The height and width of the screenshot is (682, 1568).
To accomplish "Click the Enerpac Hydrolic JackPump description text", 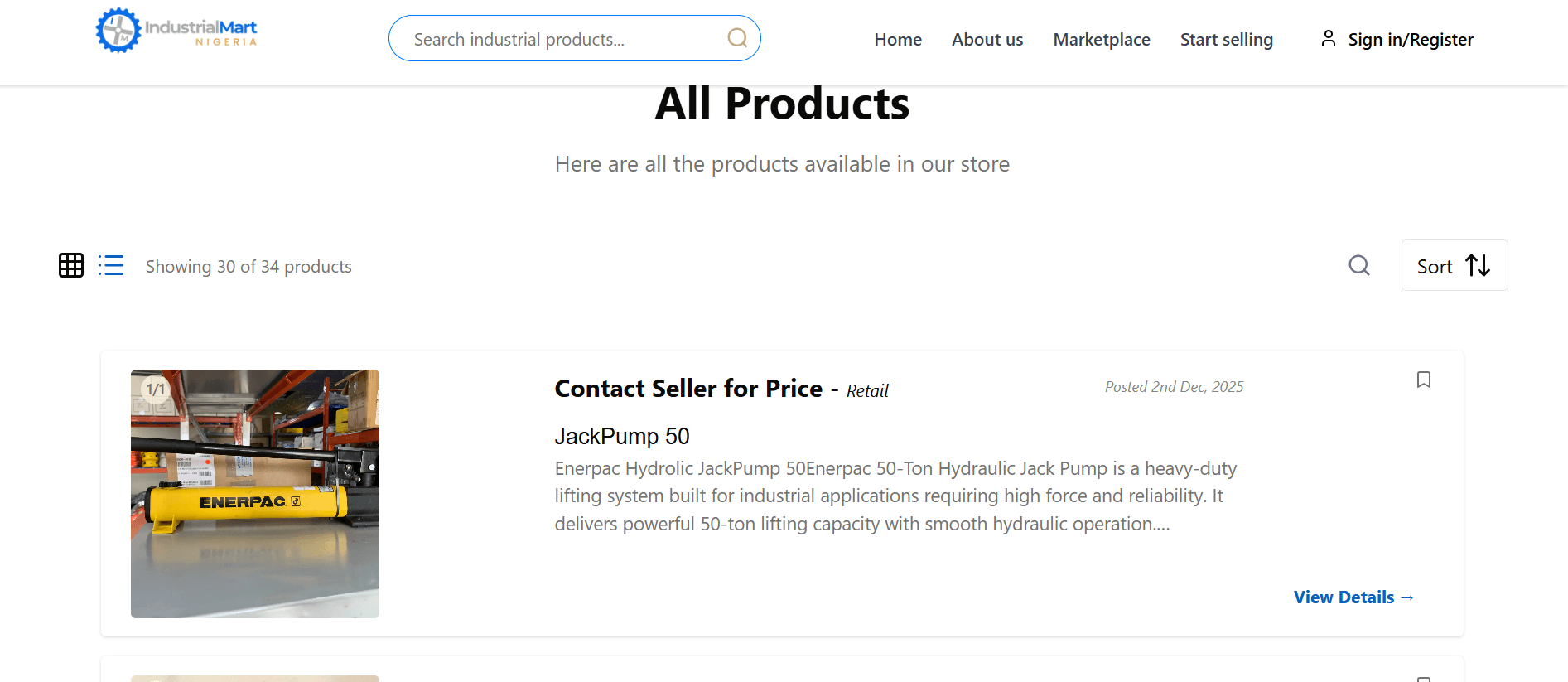I will coord(895,496).
